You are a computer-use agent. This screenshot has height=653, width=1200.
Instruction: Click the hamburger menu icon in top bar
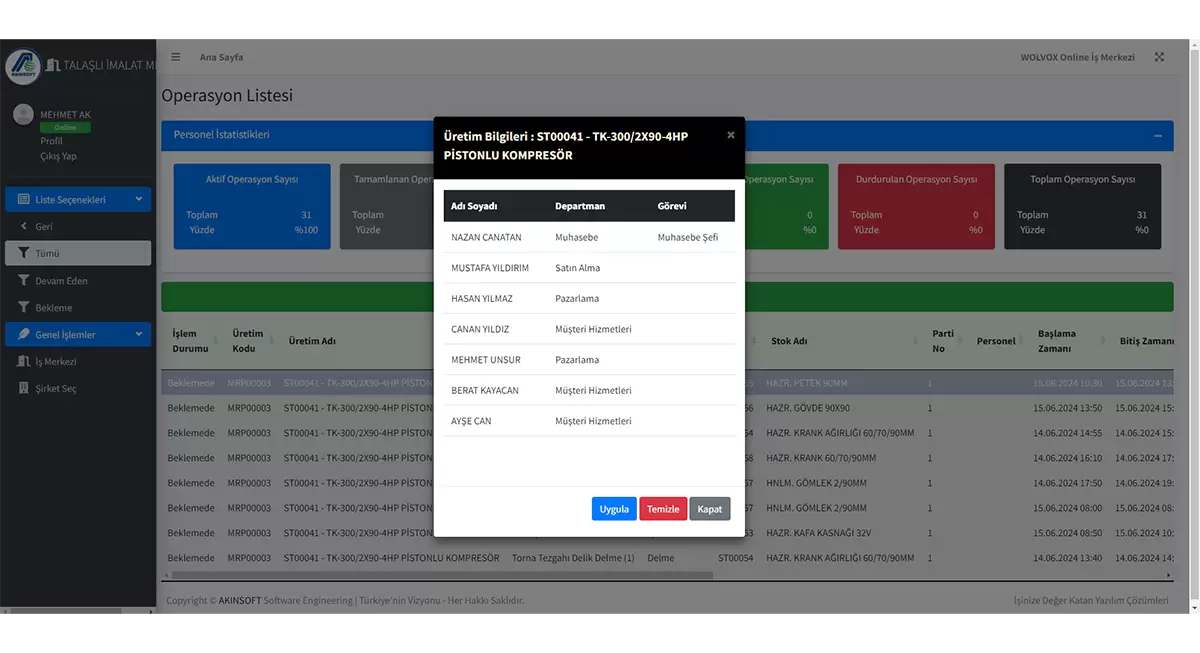click(x=176, y=57)
